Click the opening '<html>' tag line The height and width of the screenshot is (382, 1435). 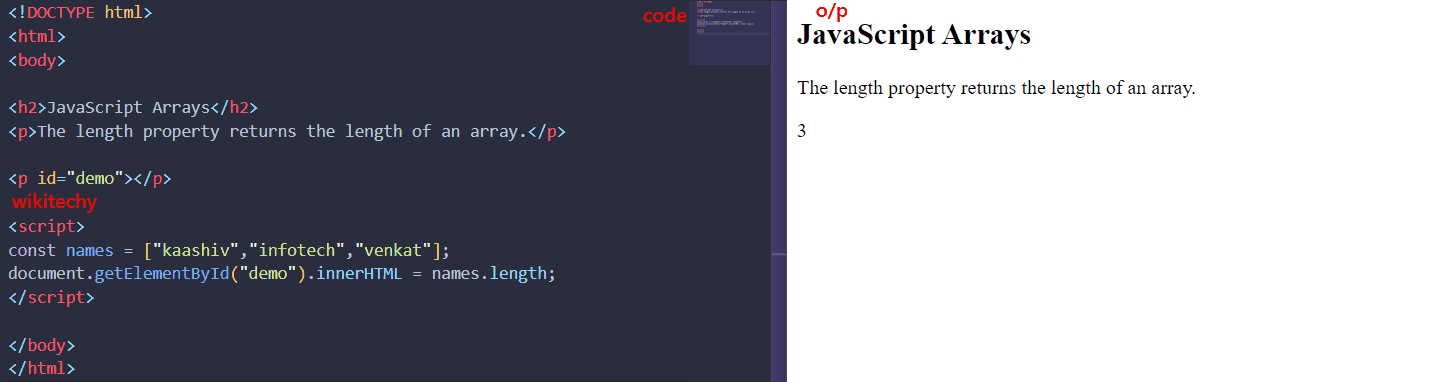(x=37, y=37)
